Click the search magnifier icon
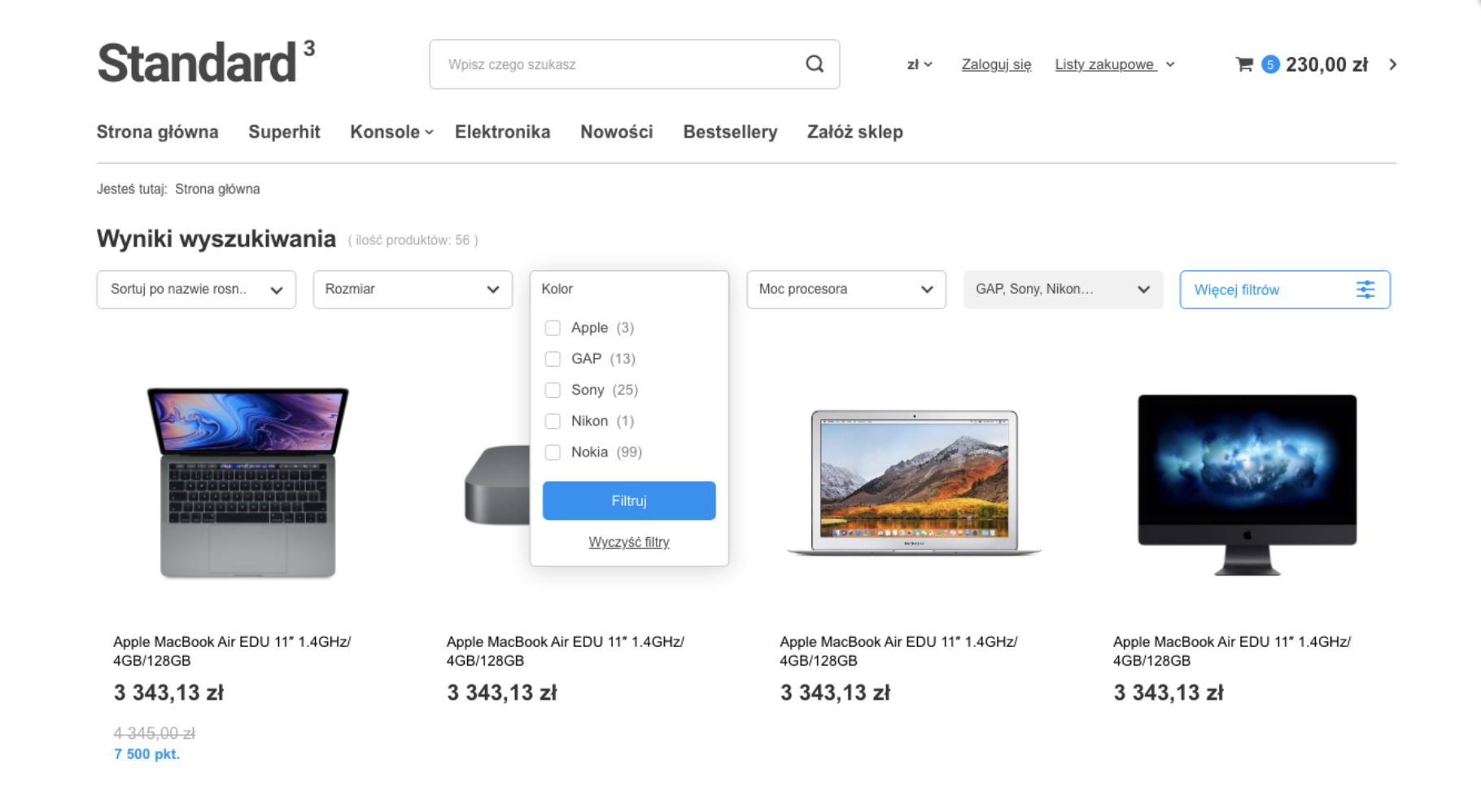 tap(815, 63)
